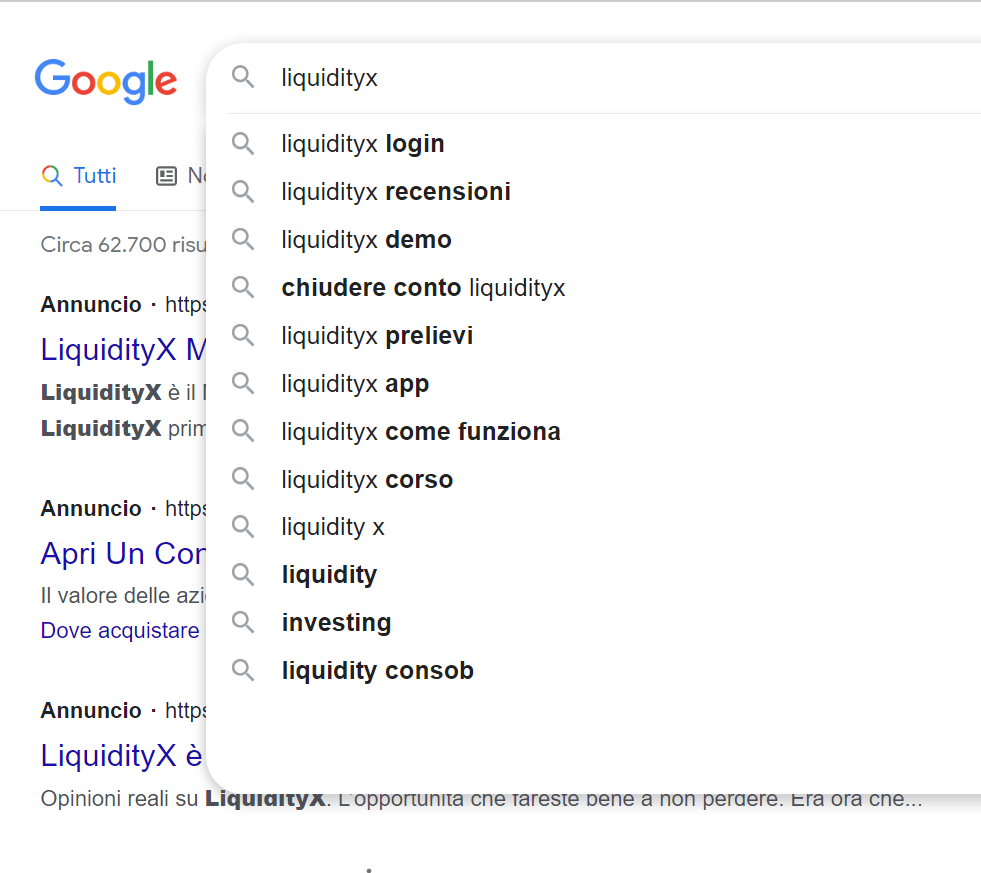Click the search icon beside the 'liquidity consob' suggestion

[x=243, y=670]
